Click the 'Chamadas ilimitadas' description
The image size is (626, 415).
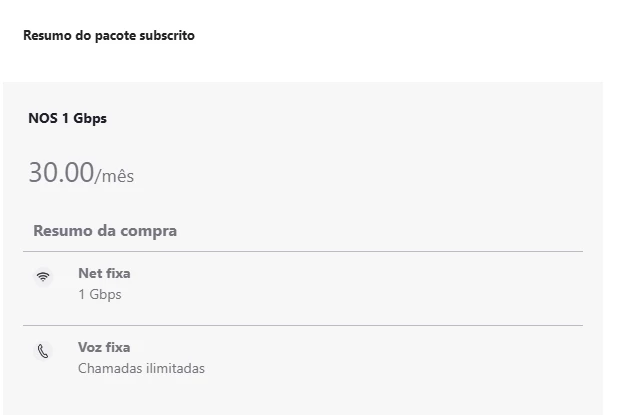(x=141, y=368)
